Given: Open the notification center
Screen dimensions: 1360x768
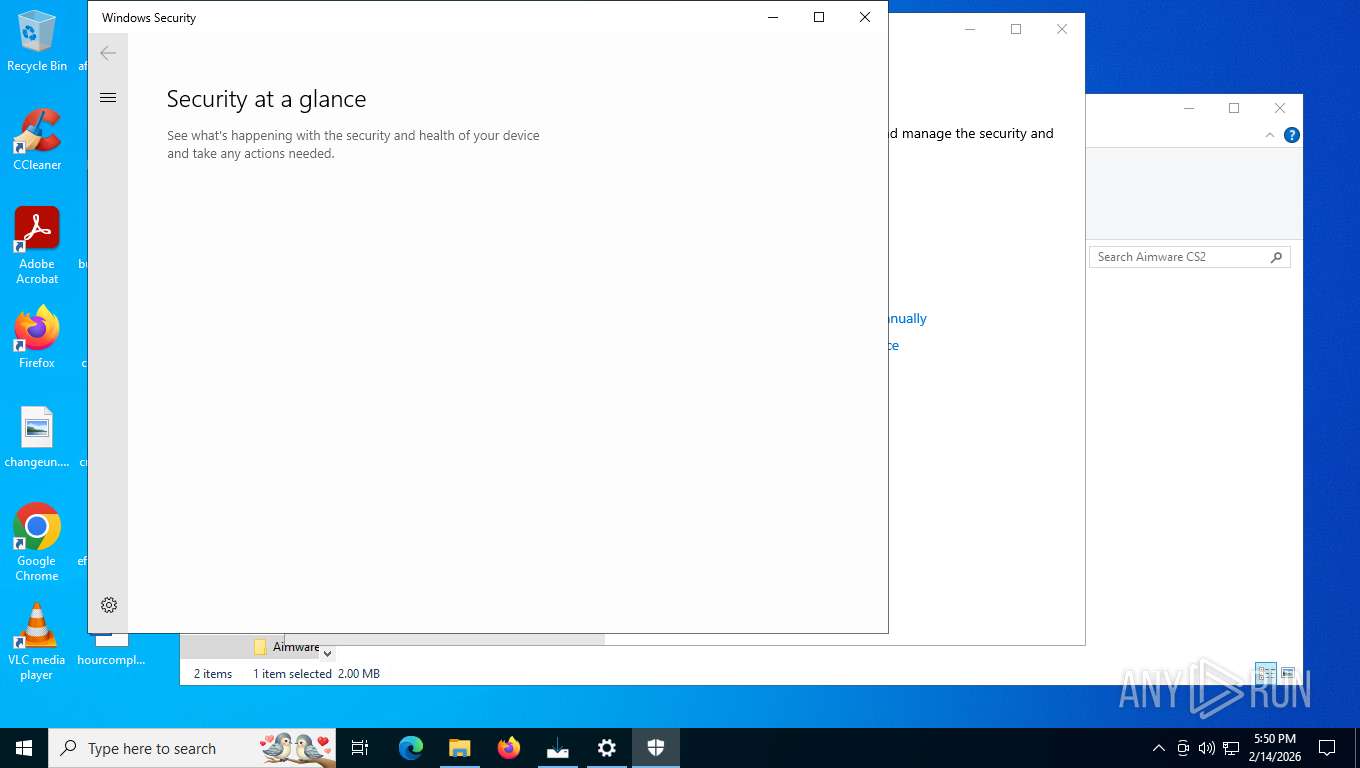Looking at the screenshot, I should tap(1327, 748).
